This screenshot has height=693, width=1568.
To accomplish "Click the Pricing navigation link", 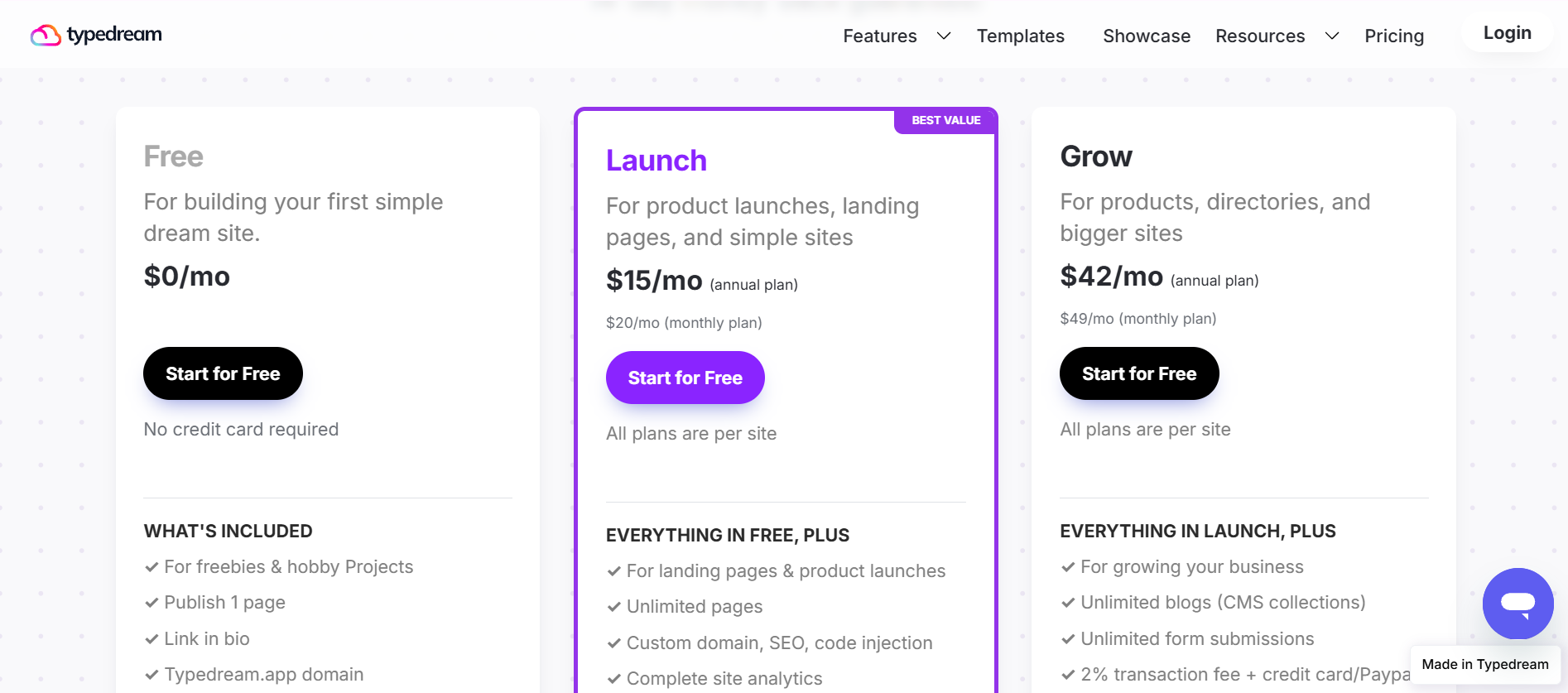I will point(1394,36).
